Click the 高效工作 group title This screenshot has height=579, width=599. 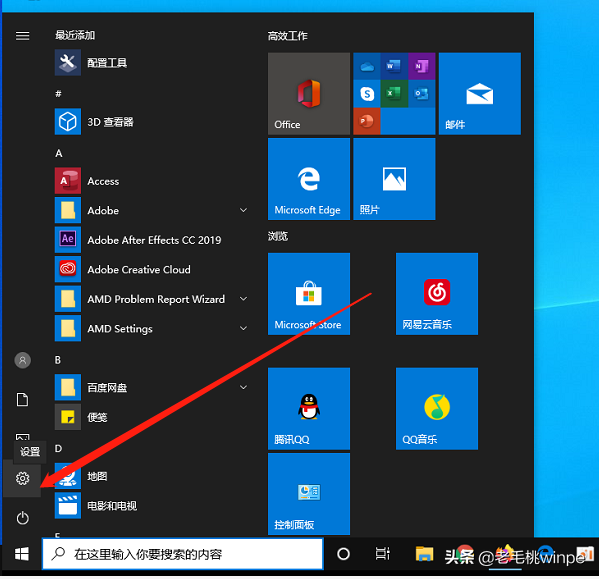[x=287, y=36]
